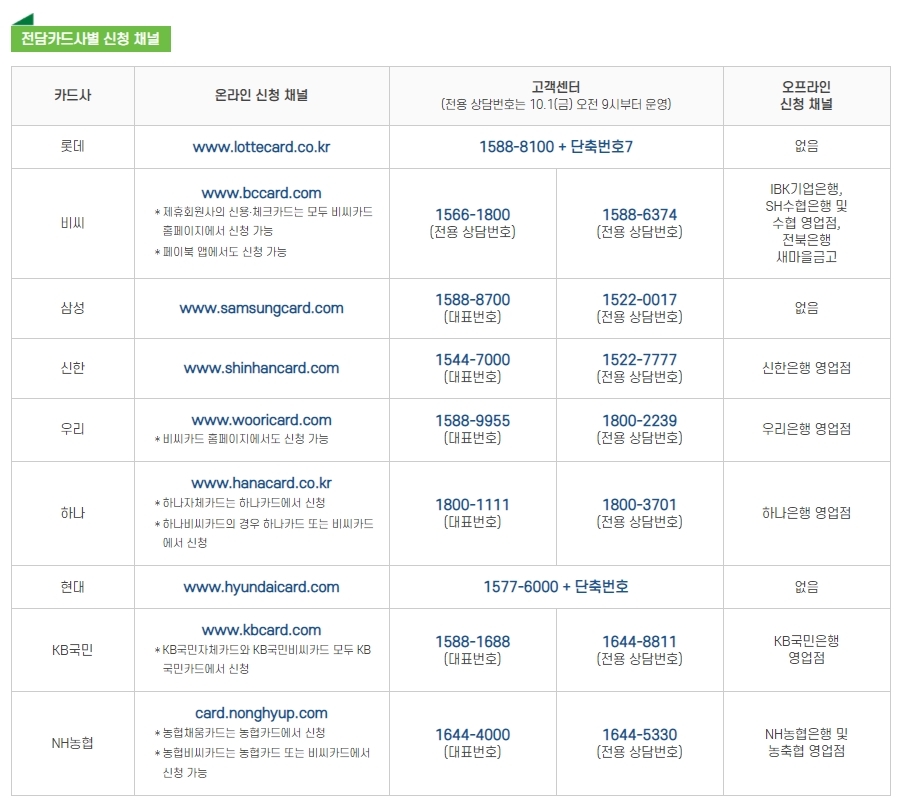Visit www.hanacard.co.kr
Image resolution: width=907 pixels, height=803 pixels.
click(x=261, y=482)
